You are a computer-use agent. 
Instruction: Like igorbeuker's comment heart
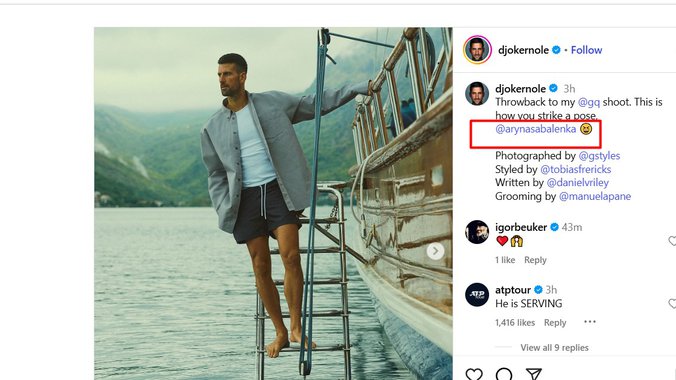[x=672, y=241]
